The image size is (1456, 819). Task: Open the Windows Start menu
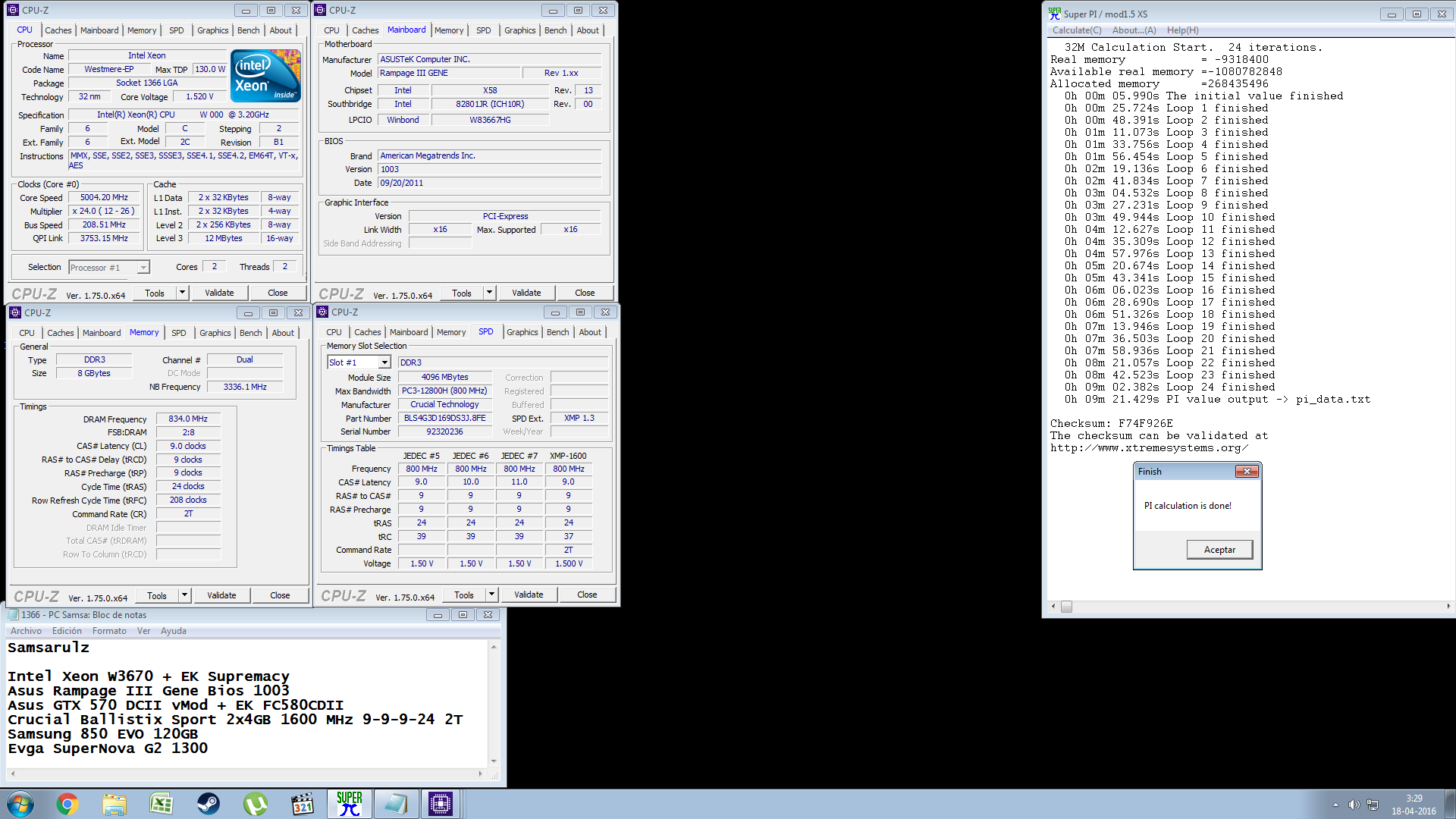20,804
